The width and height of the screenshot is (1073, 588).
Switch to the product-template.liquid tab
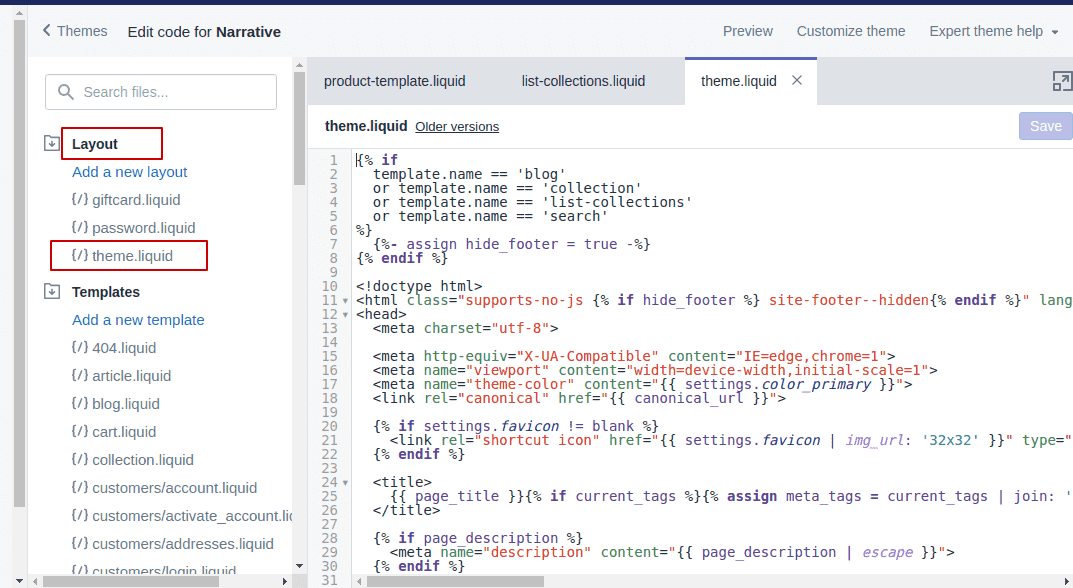click(394, 81)
